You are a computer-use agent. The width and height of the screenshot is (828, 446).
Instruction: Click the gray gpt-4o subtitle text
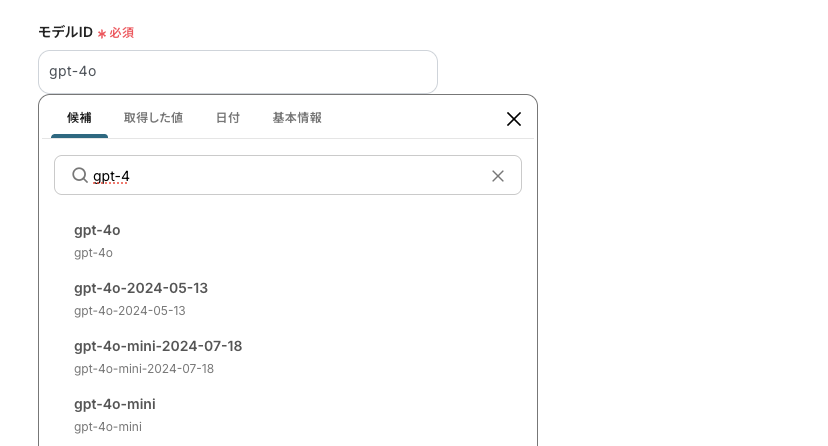click(x=93, y=253)
